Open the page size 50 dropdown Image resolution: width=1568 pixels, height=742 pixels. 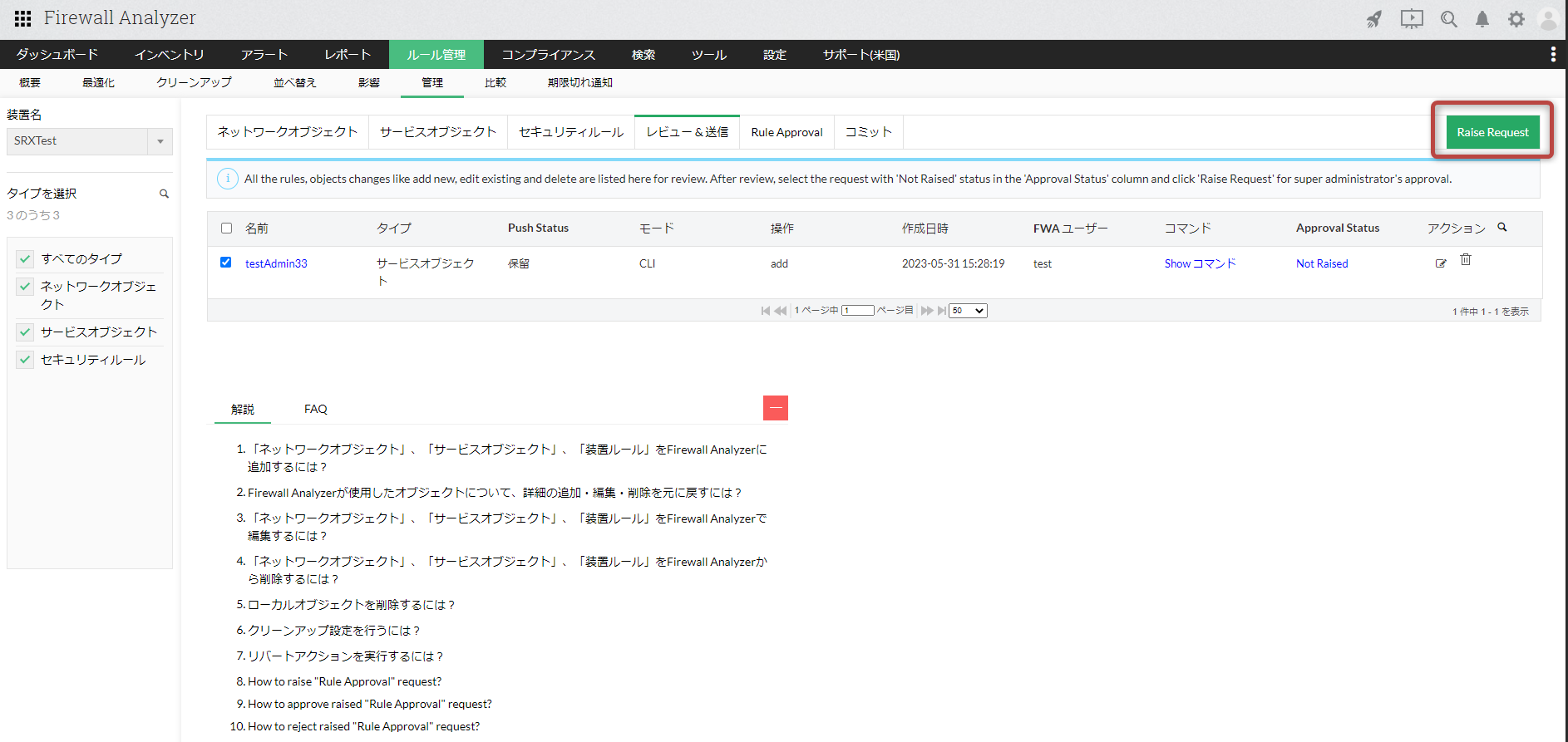(968, 311)
